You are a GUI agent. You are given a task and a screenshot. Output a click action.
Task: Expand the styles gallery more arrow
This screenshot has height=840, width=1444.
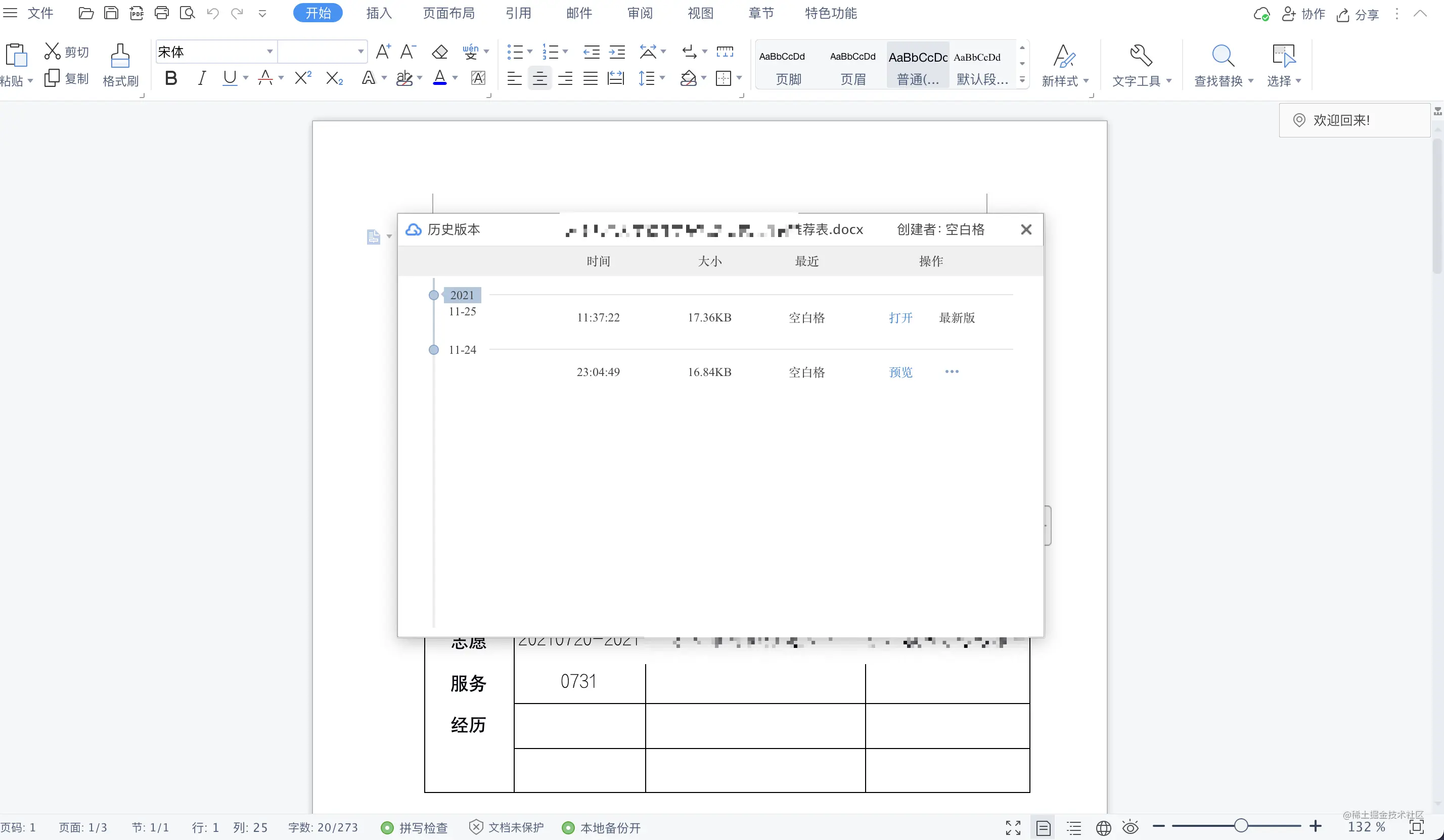pos(1022,80)
